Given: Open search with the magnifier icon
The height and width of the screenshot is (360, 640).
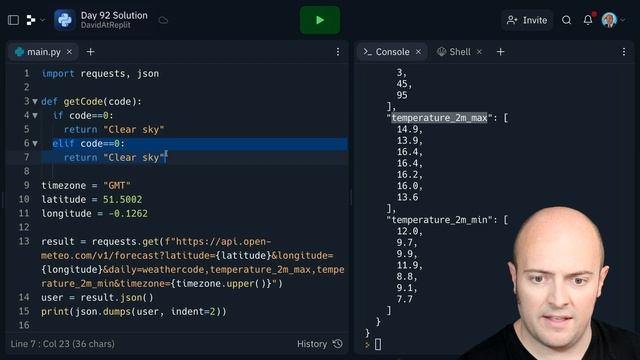Looking at the screenshot, I should pos(566,20).
